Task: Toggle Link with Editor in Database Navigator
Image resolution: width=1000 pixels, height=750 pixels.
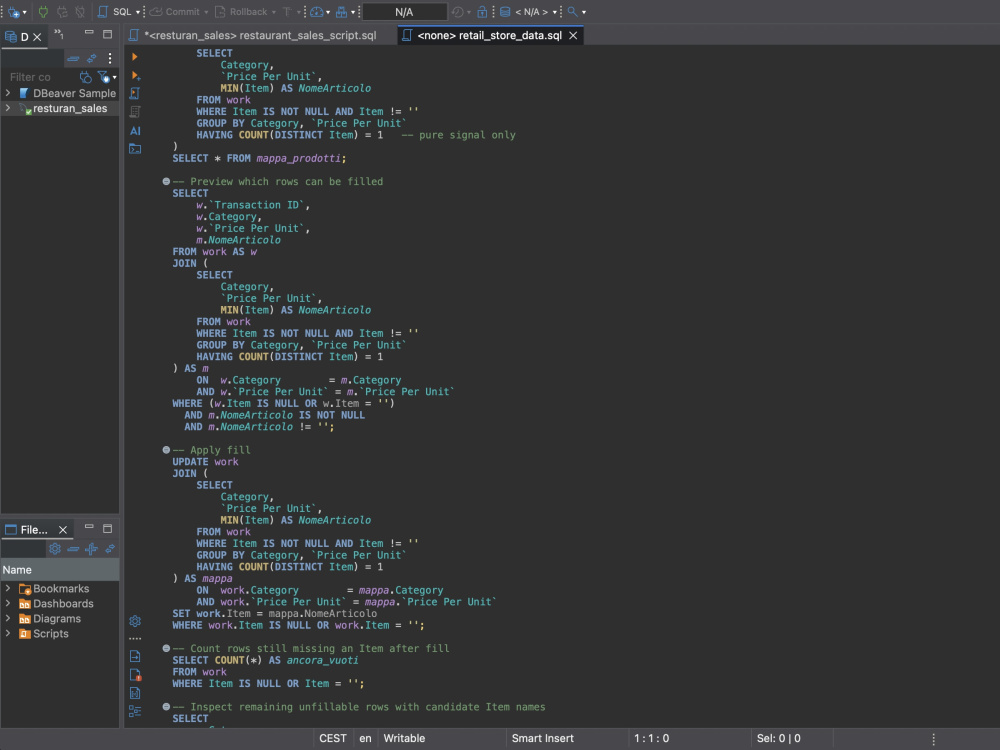Action: [92, 59]
